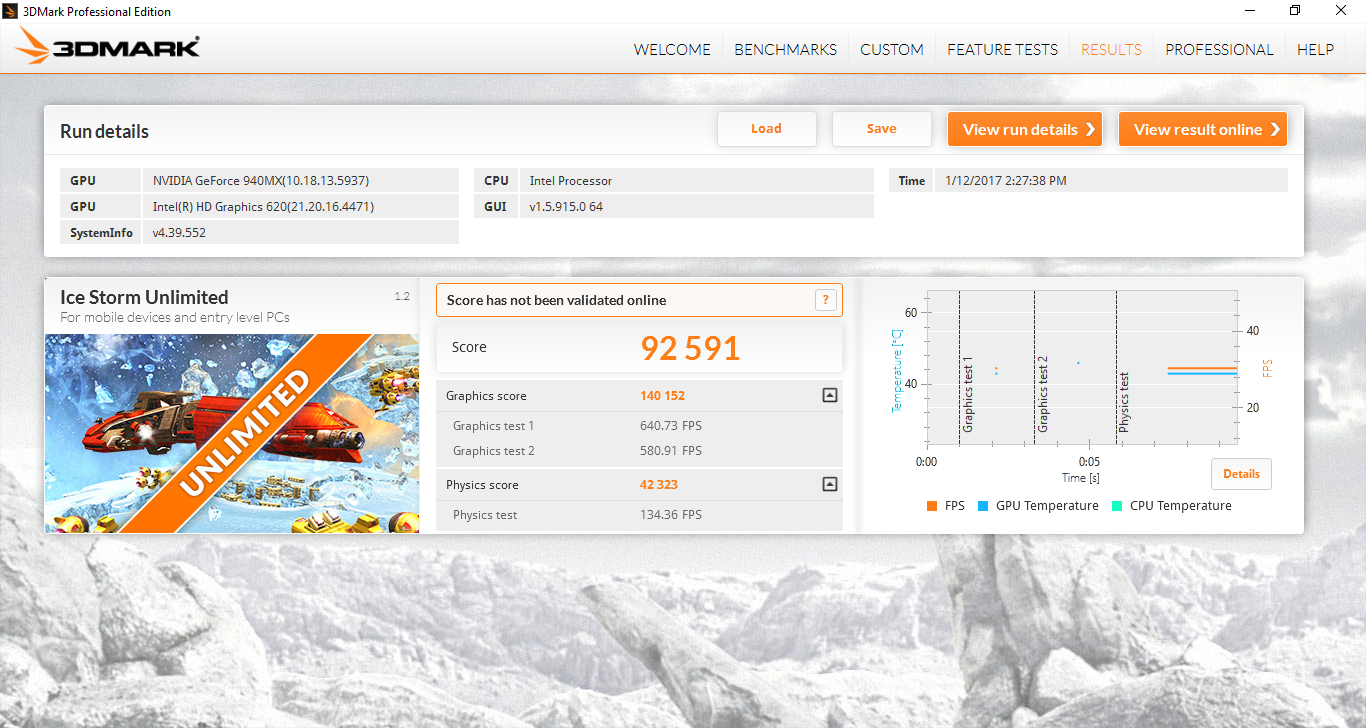Click the Run details heading

tap(104, 131)
